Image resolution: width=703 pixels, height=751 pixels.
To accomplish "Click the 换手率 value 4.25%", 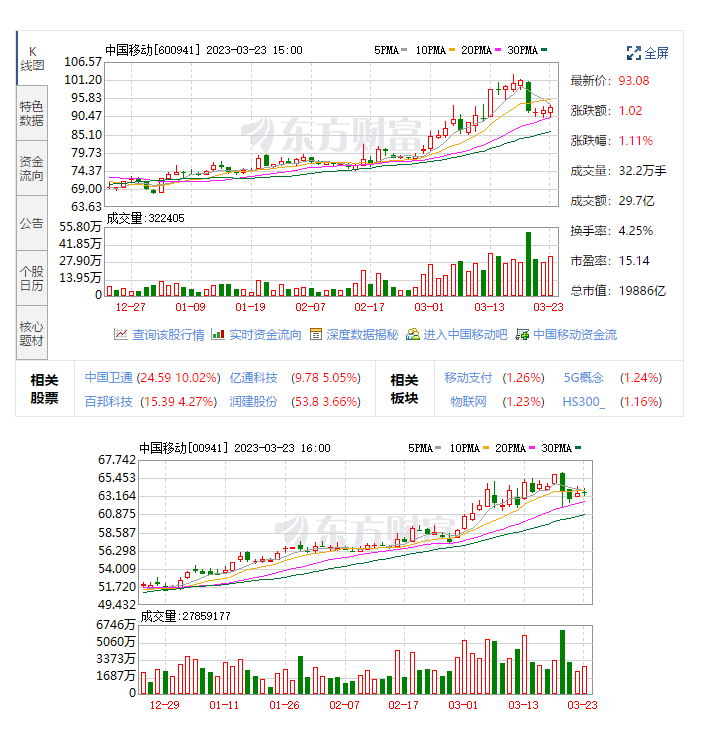I will point(635,231).
